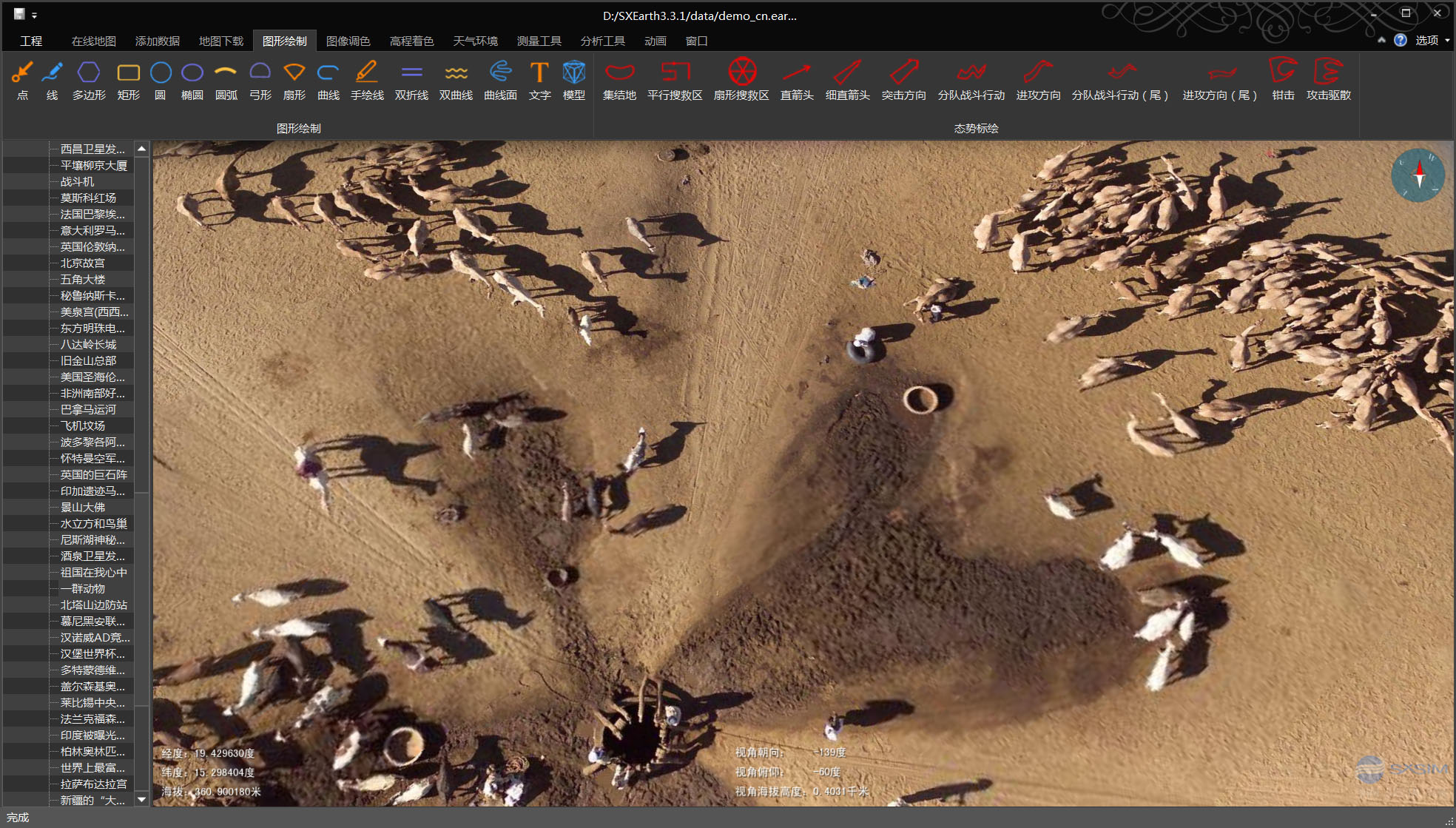1456x828 pixels.
Task: Open the 选项 options dropdown
Action: (x=1432, y=40)
